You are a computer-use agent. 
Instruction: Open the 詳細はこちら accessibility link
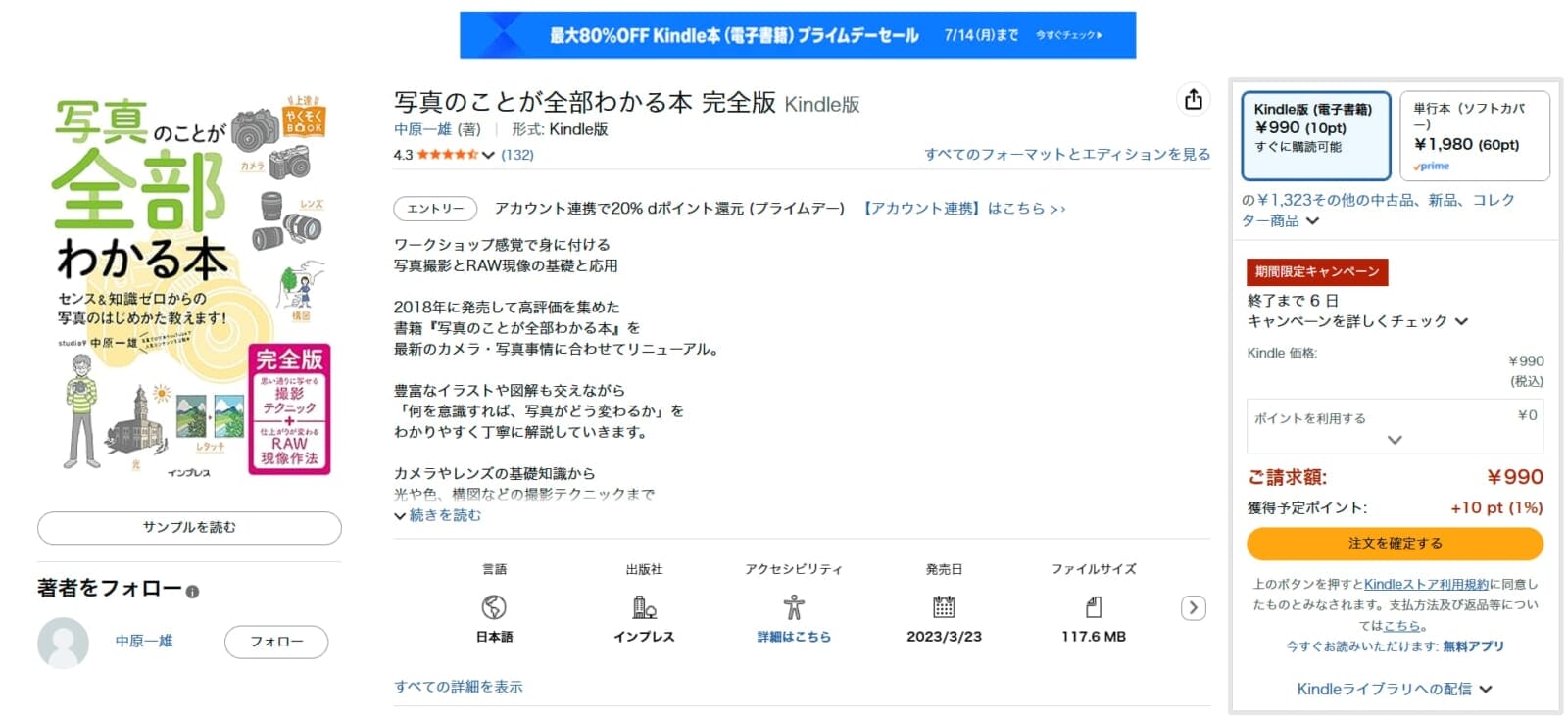(x=794, y=637)
